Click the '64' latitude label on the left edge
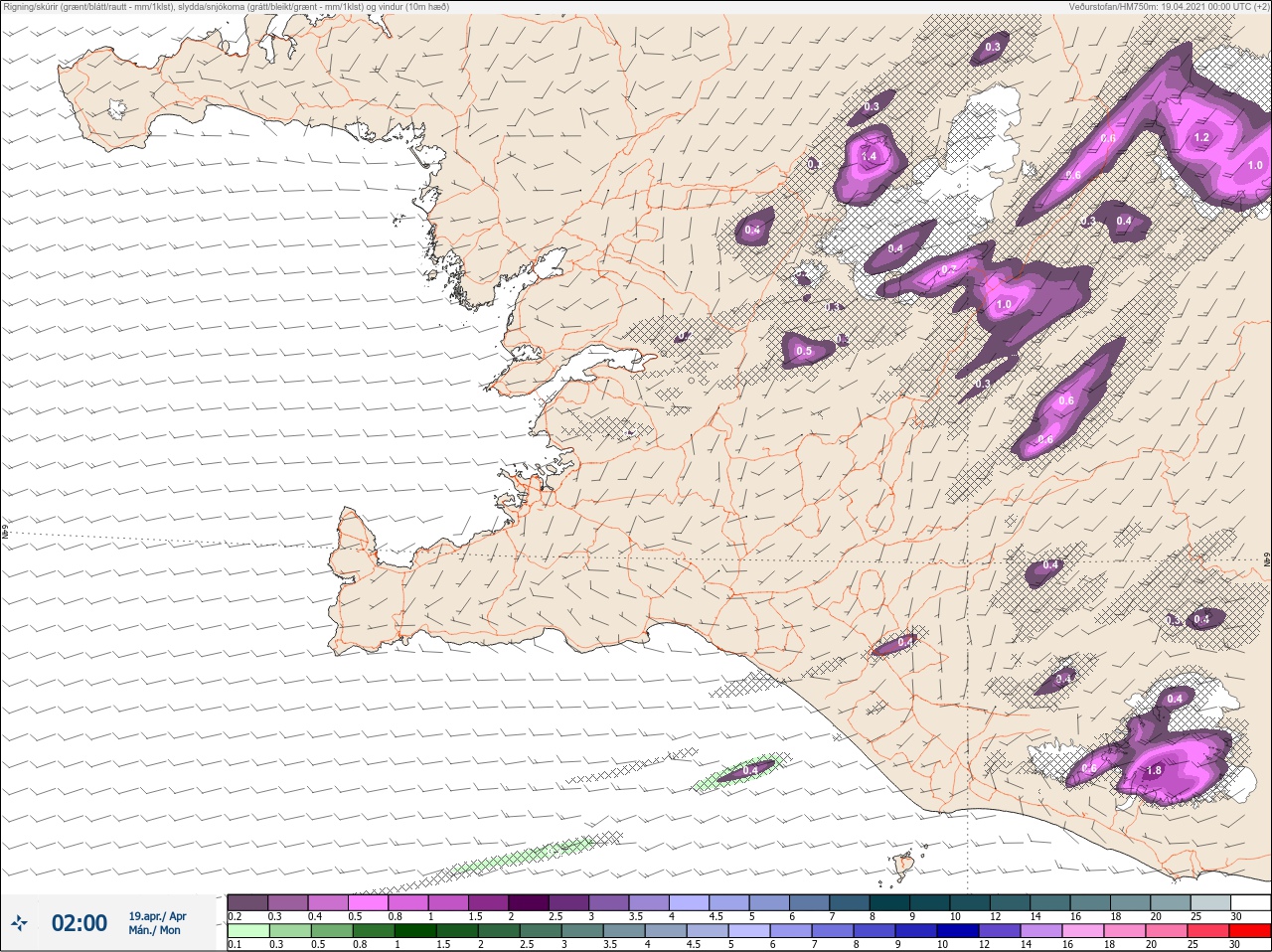 [4, 532]
